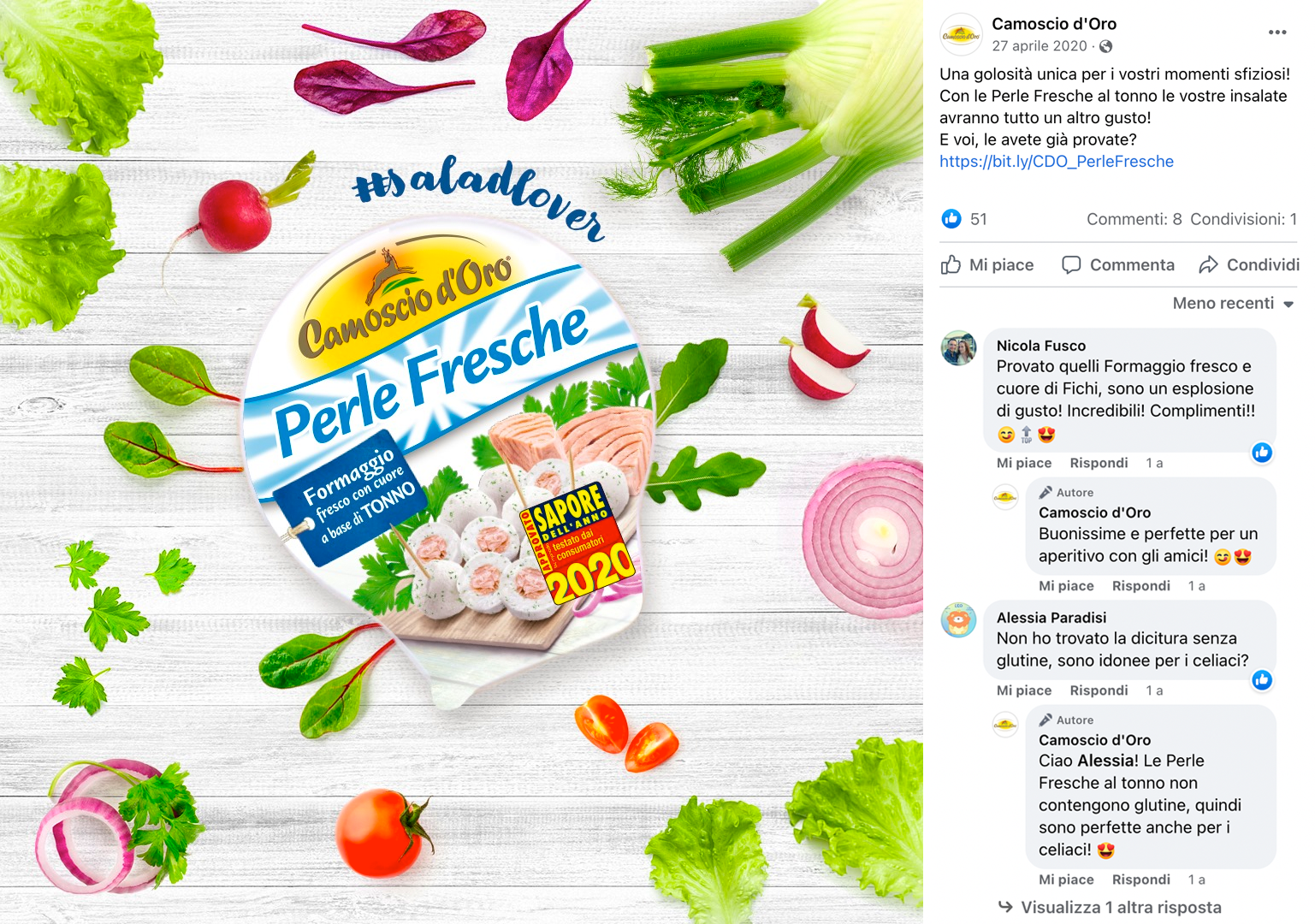Open Nicola Fusco's profile picture
The width and height of the screenshot is (1315, 924).
[959, 348]
